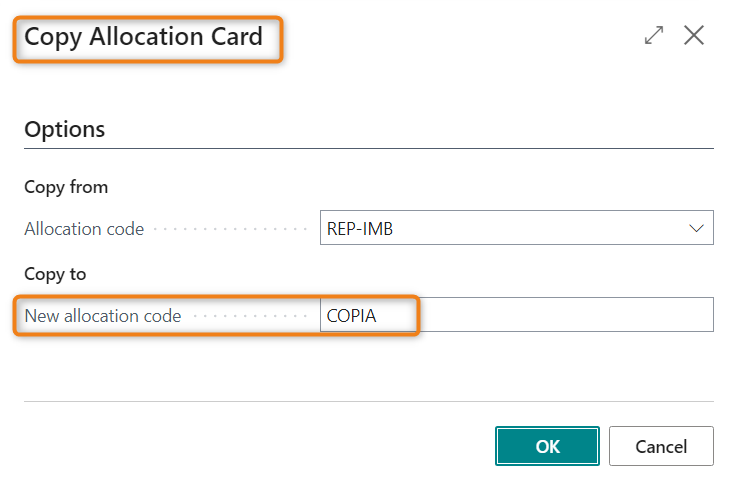Click the divider line under Options
Screen dimensions: 734x484
(x=368, y=149)
